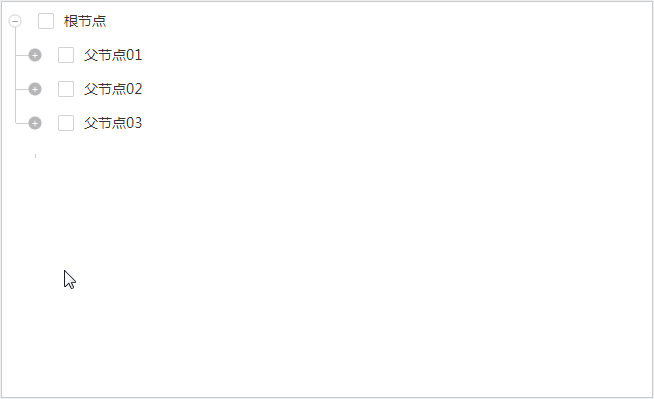654x399 pixels.
Task: Enable the 父节点02 checkbox
Action: coord(66,89)
